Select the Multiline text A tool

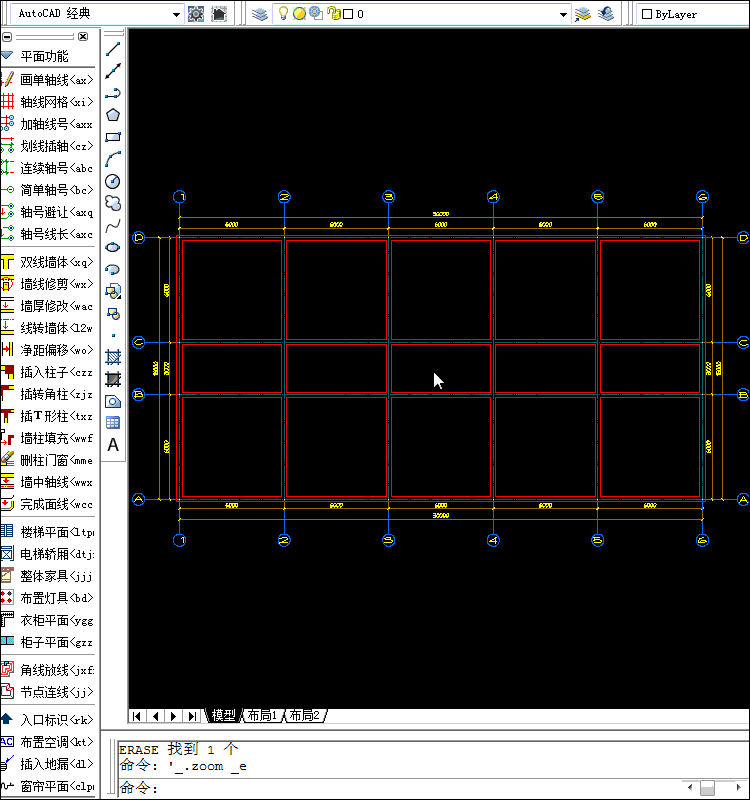click(113, 445)
